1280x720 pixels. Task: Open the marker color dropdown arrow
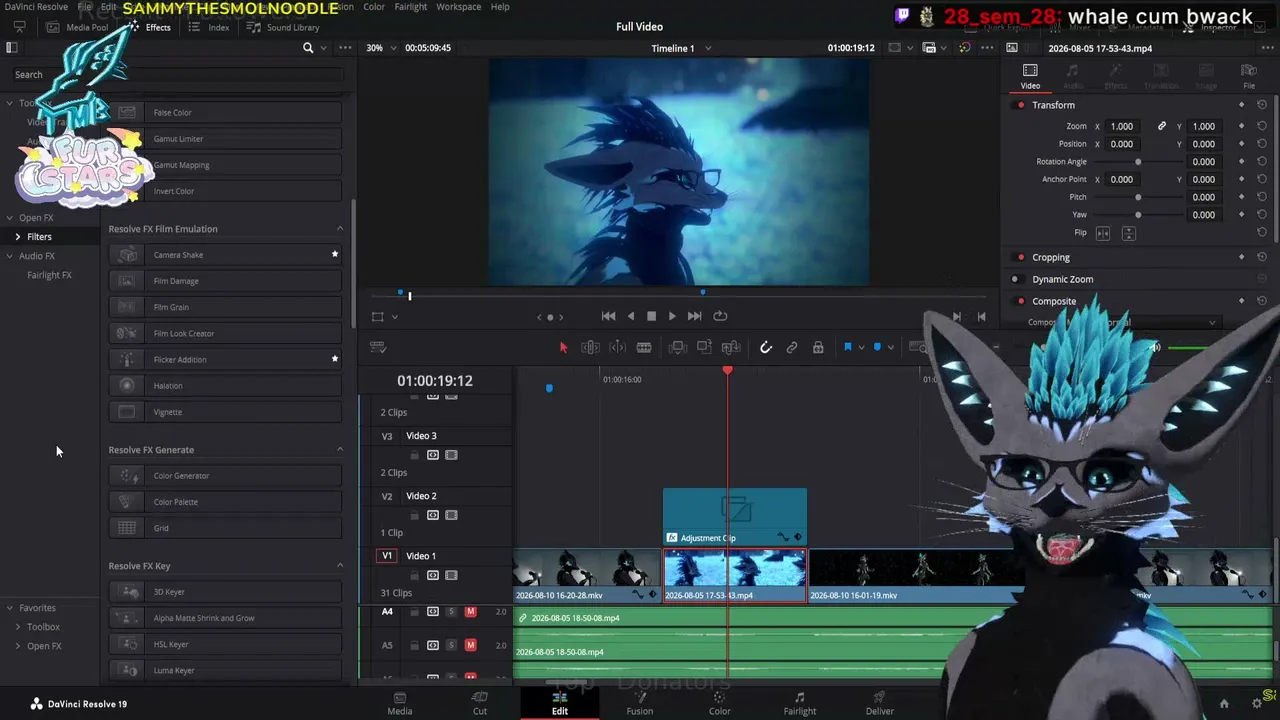pyautogui.click(x=890, y=347)
